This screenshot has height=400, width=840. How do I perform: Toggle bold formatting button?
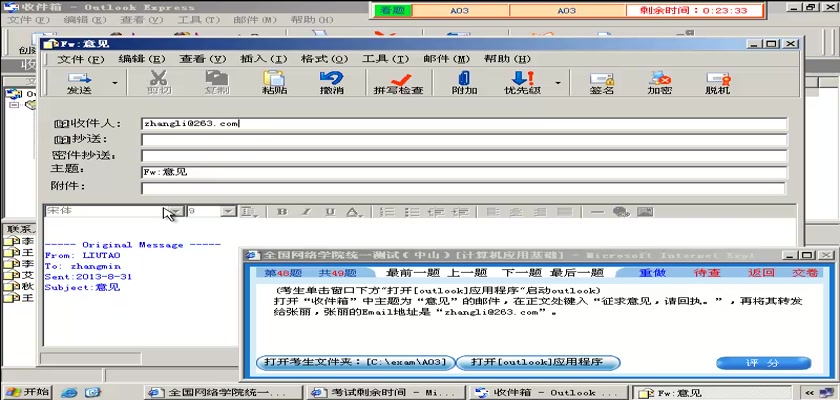[x=282, y=212]
